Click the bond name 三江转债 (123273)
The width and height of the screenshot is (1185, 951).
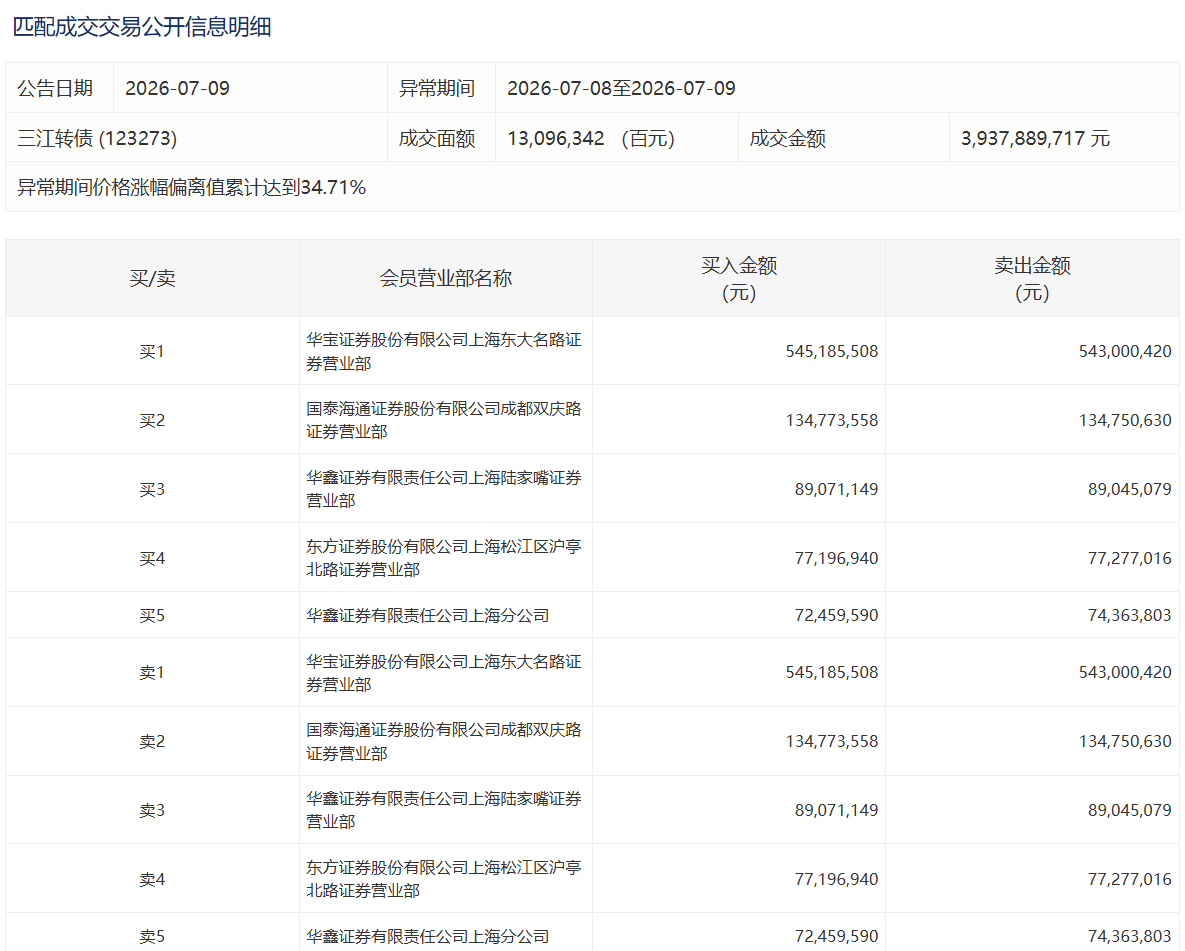[97, 138]
